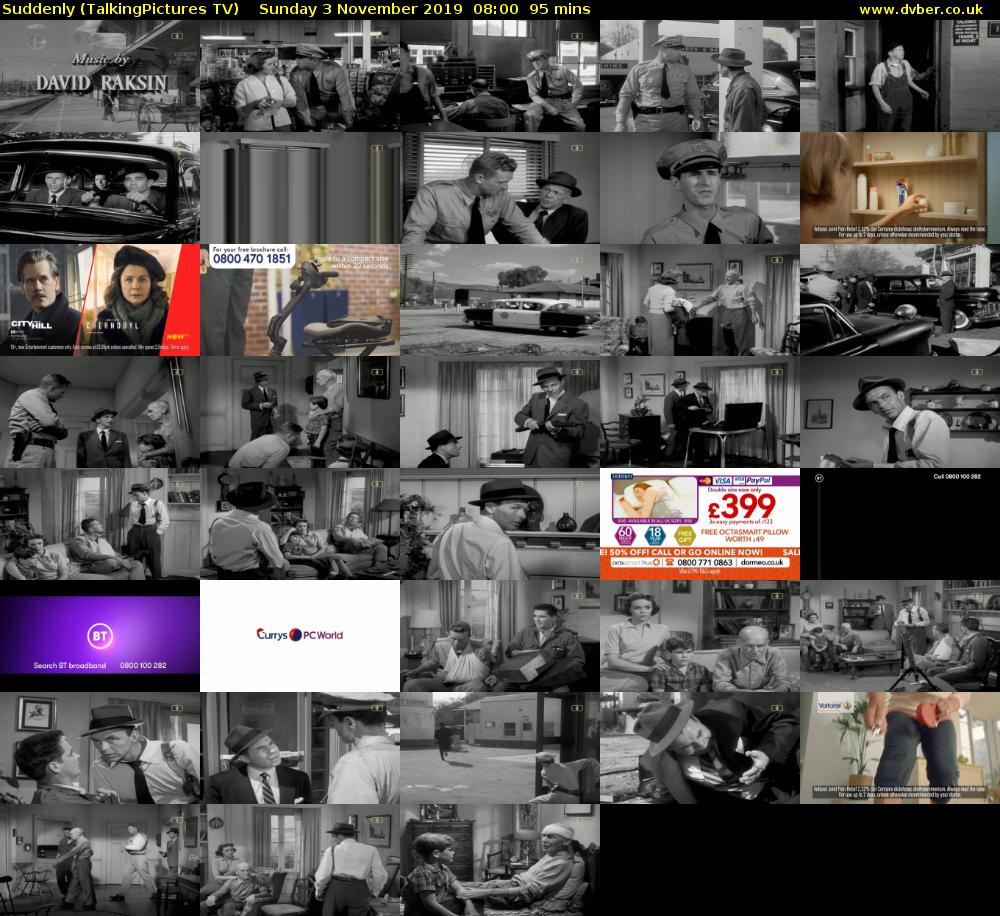View thumbnail of old man in overalls at doorway
1000x916 pixels.
[x=900, y=76]
